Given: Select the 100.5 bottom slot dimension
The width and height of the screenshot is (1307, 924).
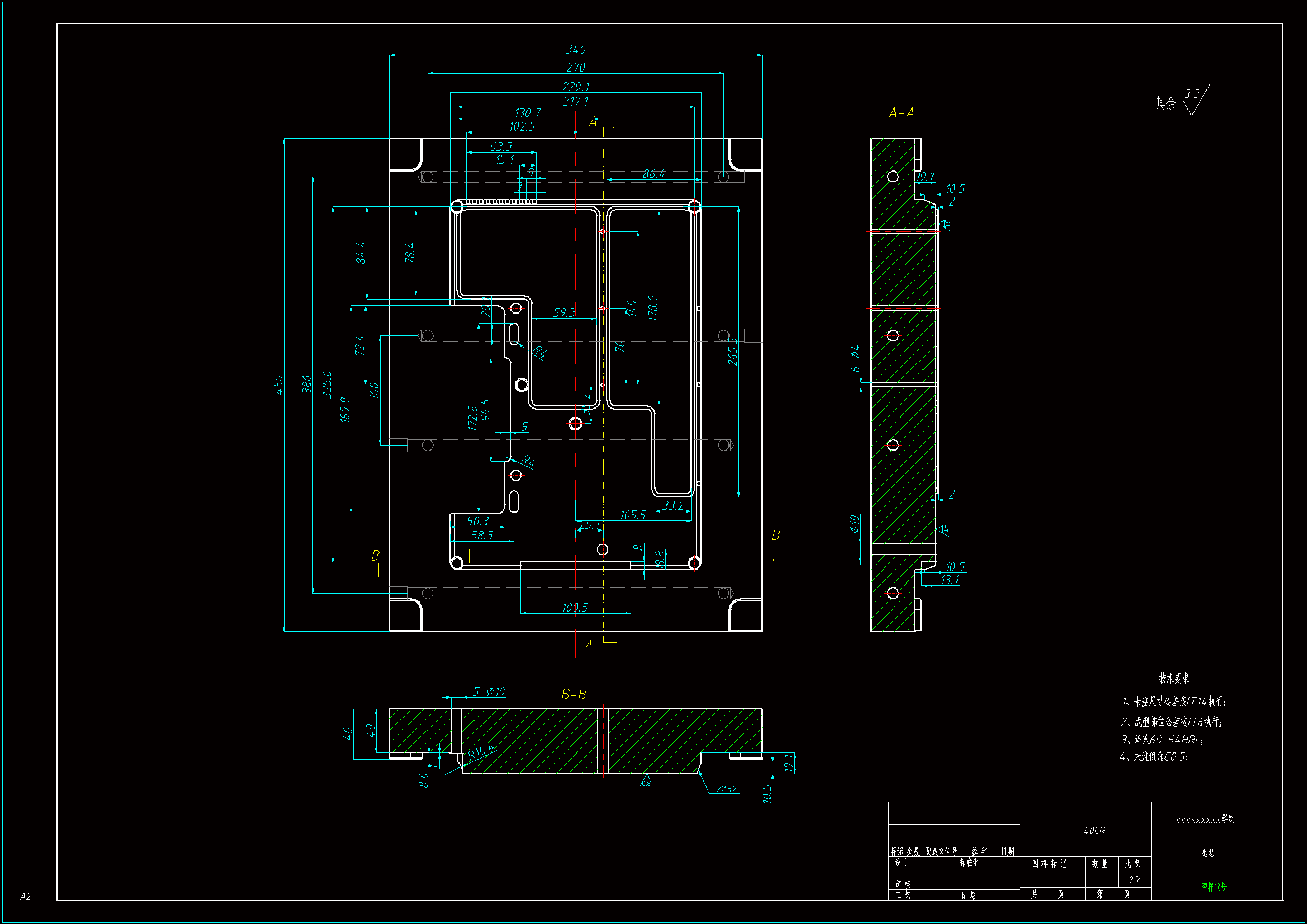Looking at the screenshot, I should (575, 608).
